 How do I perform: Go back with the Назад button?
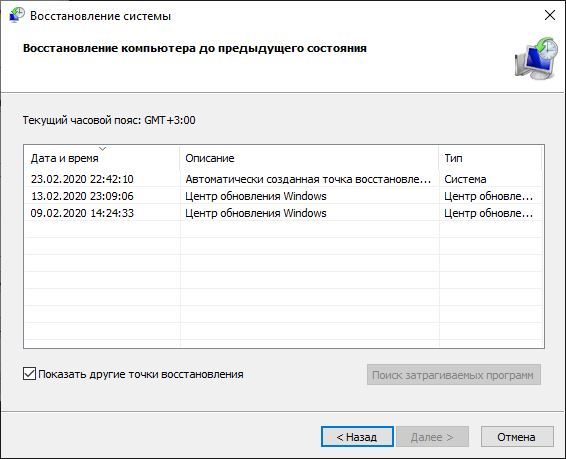coord(357,437)
